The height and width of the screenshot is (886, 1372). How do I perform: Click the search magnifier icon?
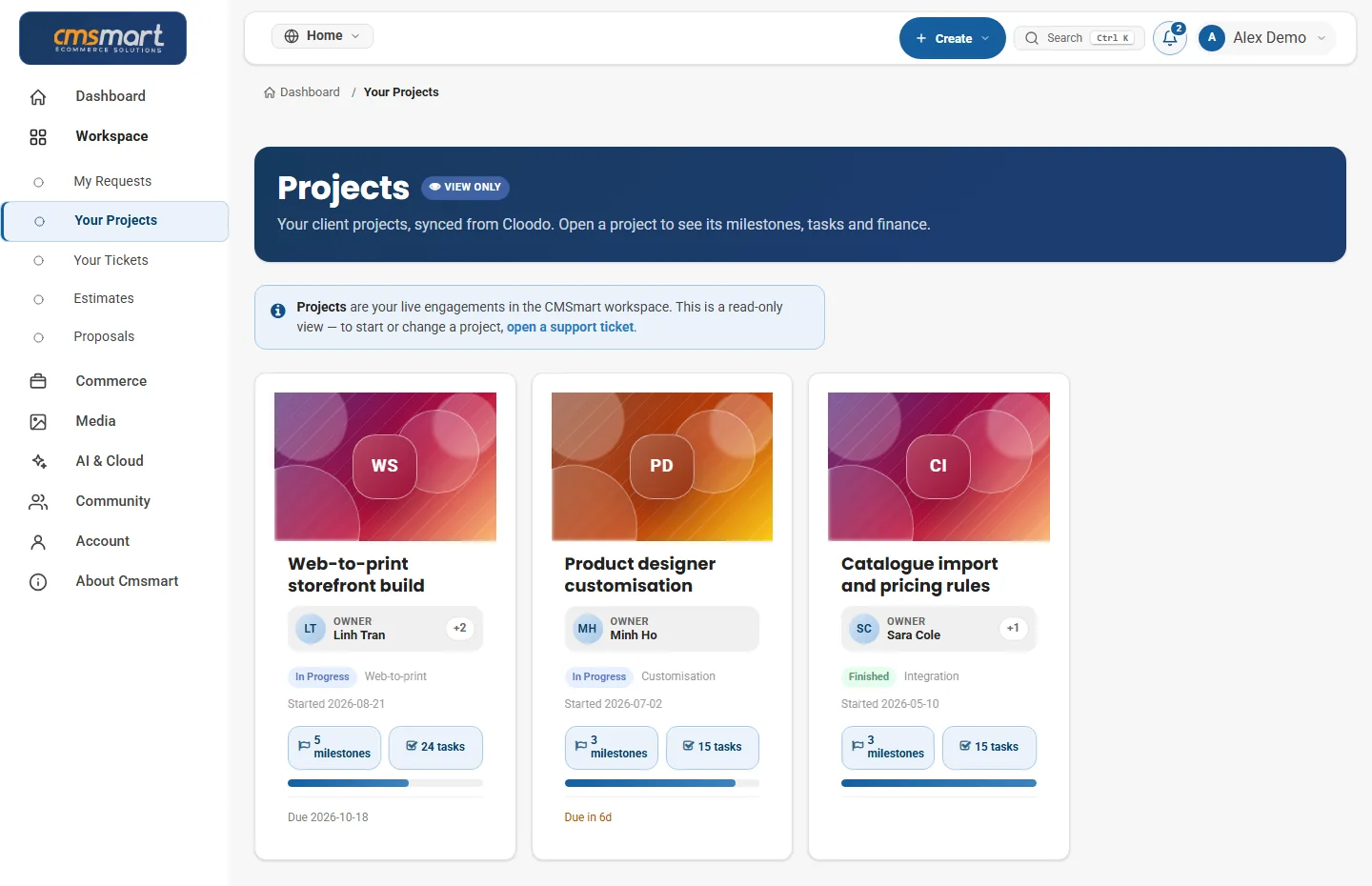click(1032, 38)
